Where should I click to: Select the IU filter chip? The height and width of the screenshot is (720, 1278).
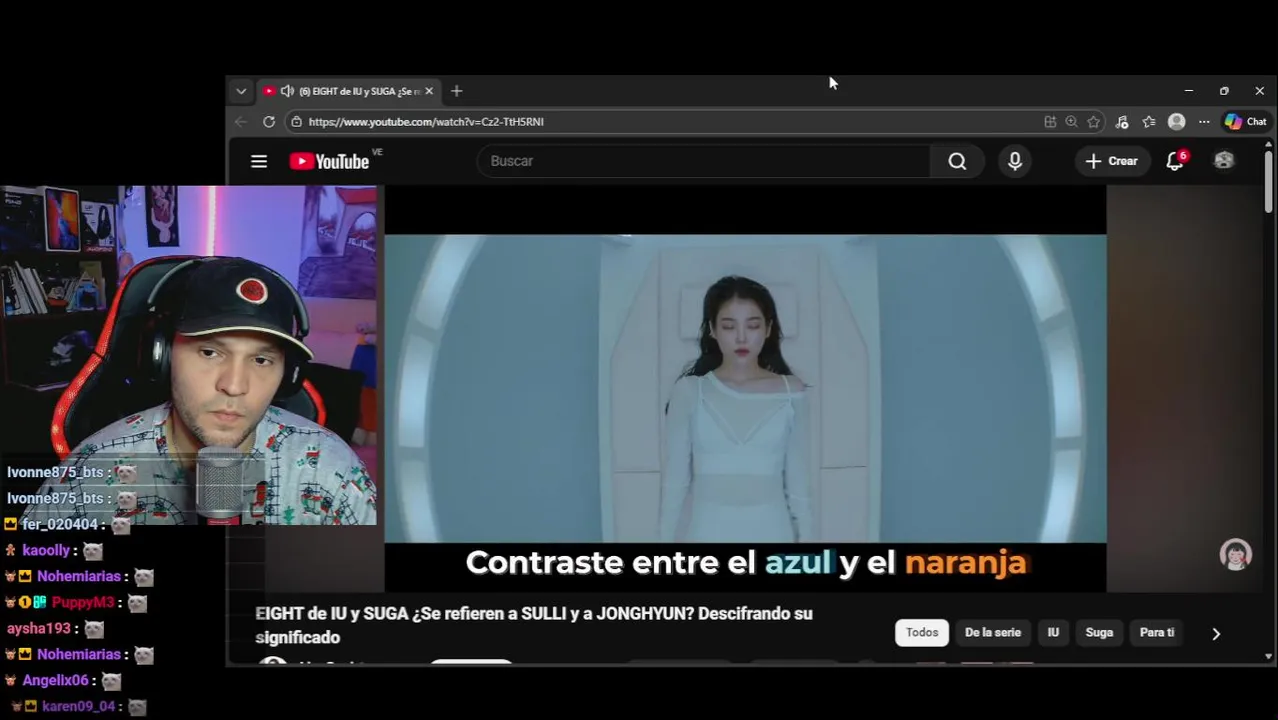click(1053, 633)
